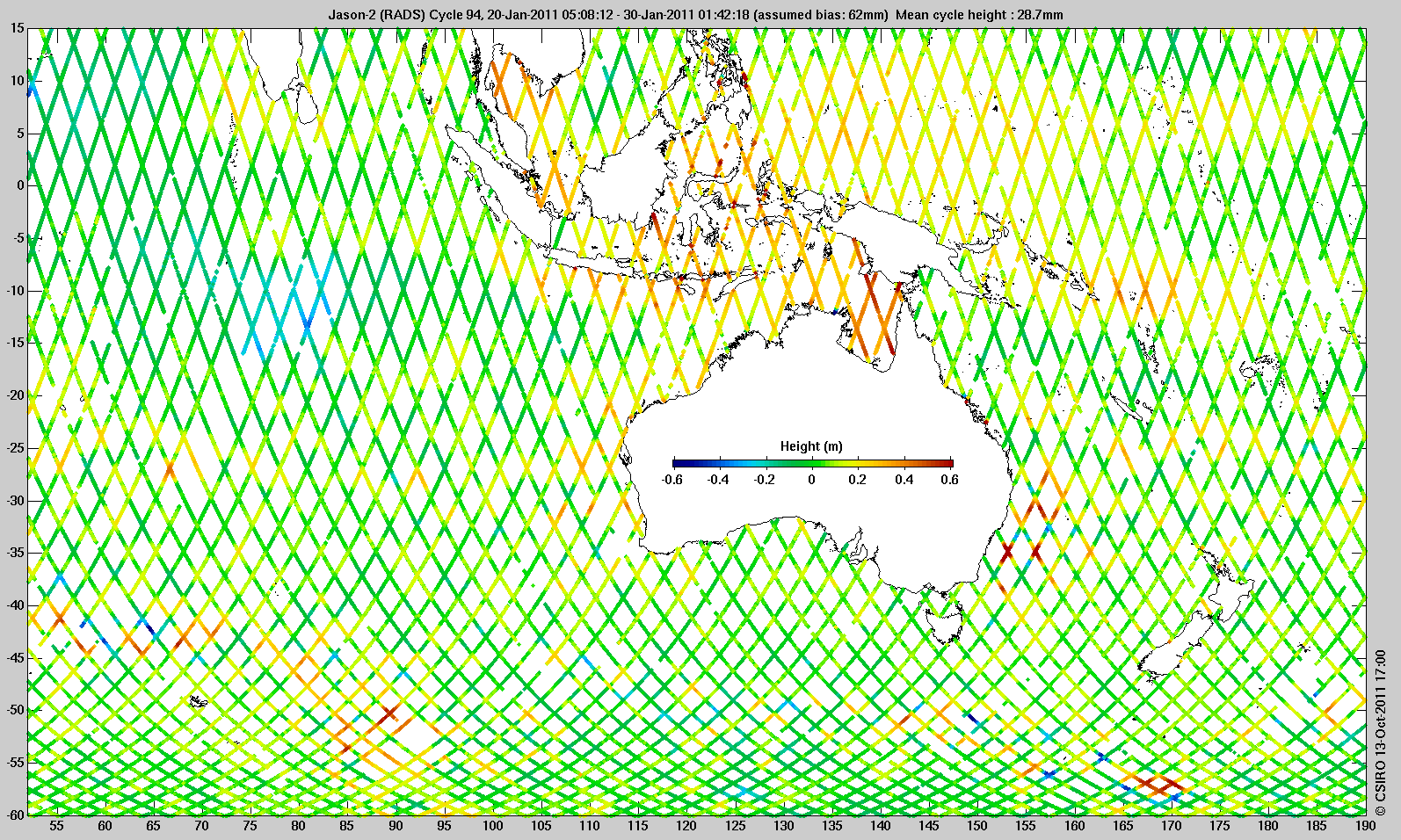This screenshot has width=1401, height=840.
Task: Click the 0.2 colorbar tick label
Action: 858,480
